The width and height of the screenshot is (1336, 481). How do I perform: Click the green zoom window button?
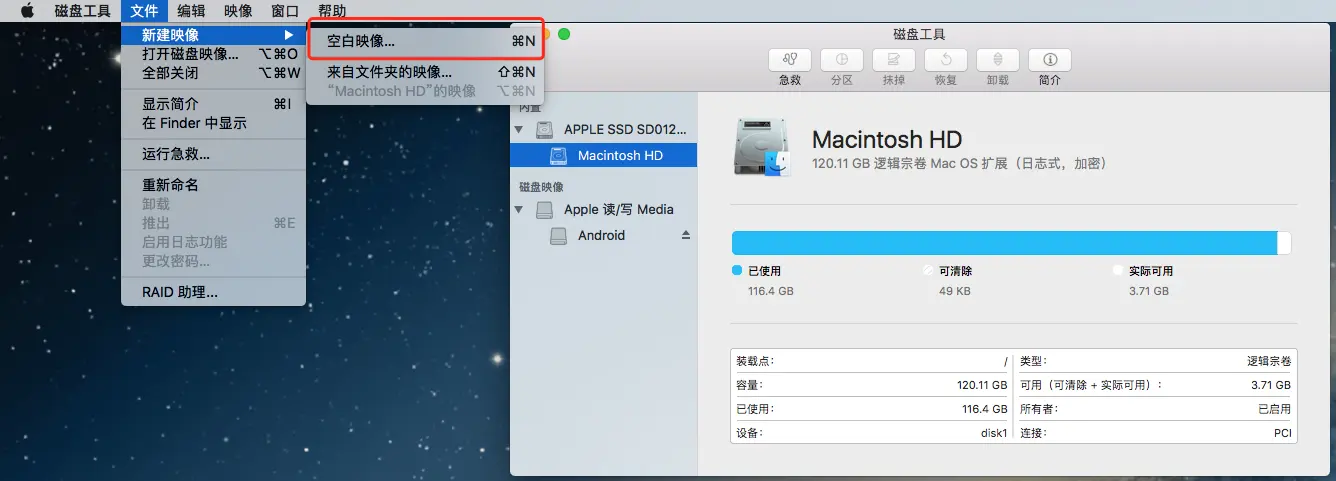(x=564, y=34)
